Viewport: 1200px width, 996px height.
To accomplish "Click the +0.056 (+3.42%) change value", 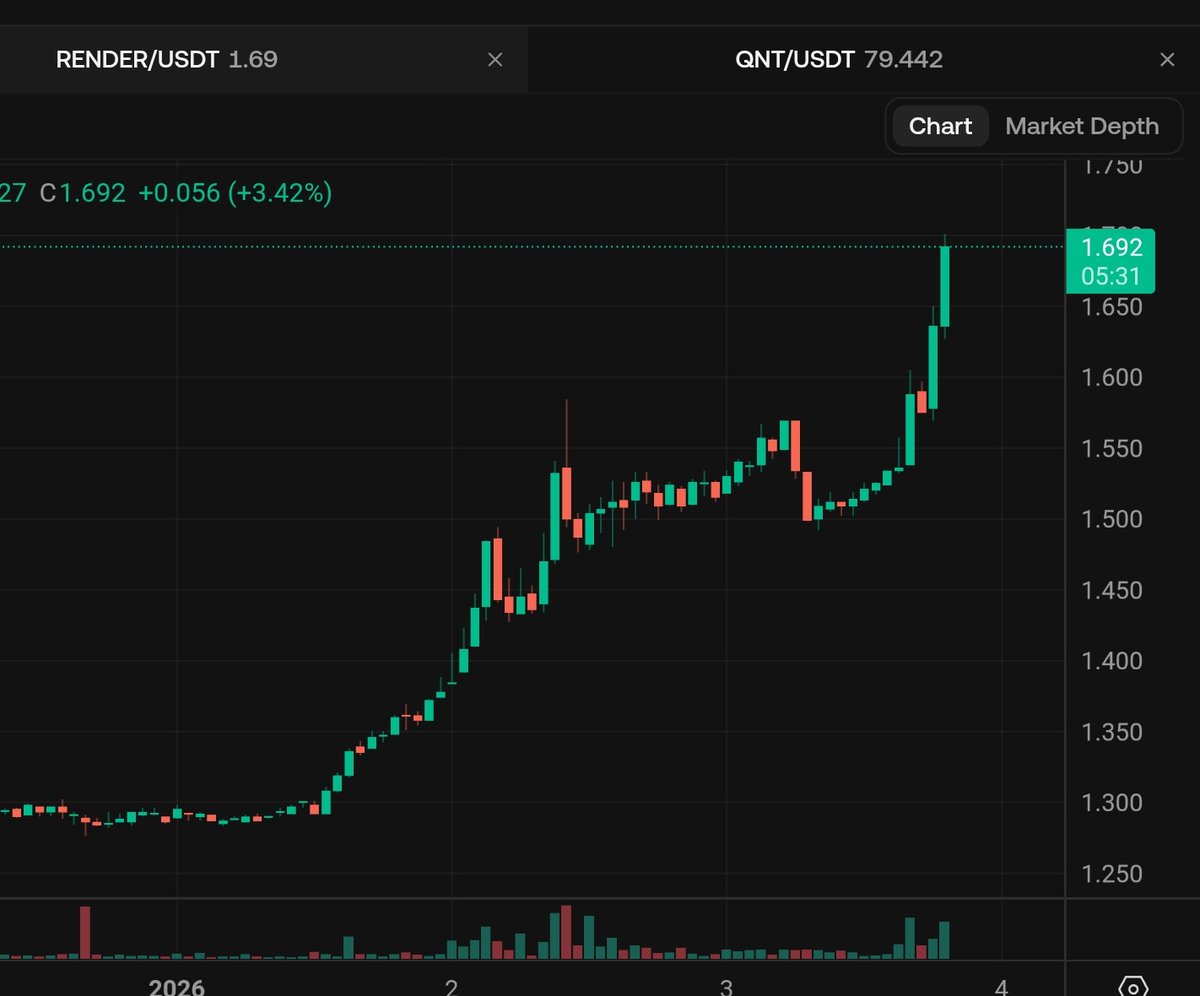I will 234,193.
